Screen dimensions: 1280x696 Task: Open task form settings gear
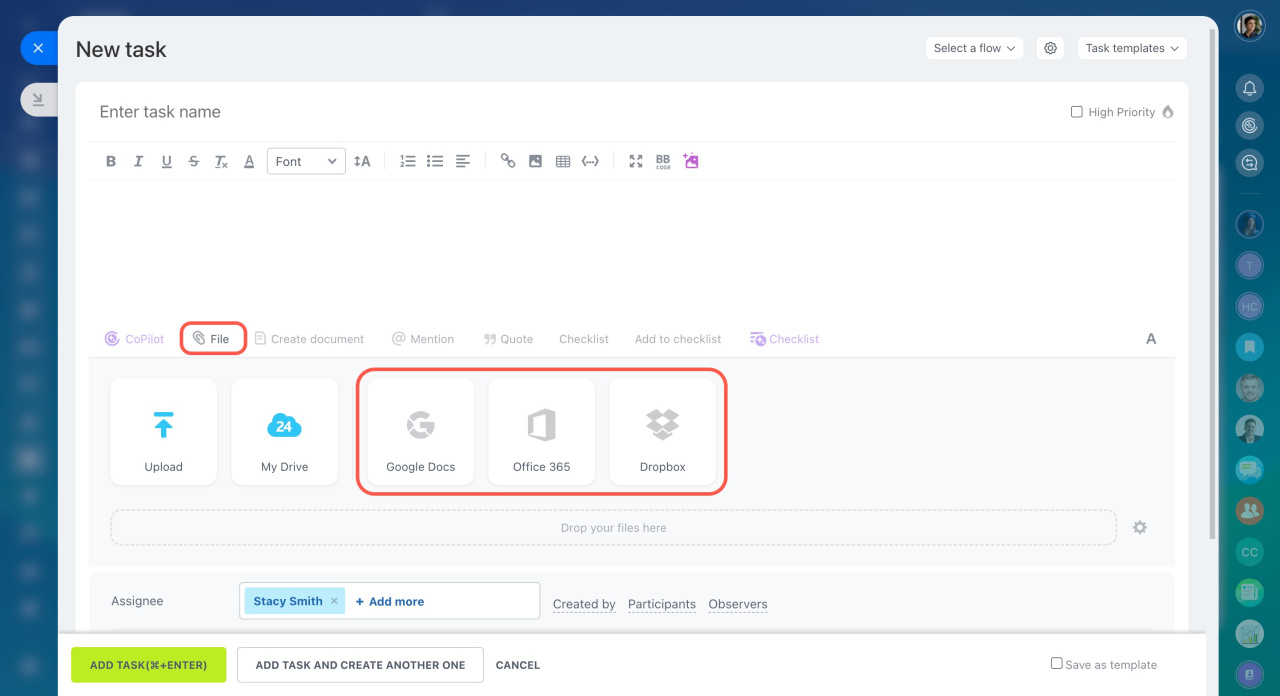click(x=1050, y=48)
